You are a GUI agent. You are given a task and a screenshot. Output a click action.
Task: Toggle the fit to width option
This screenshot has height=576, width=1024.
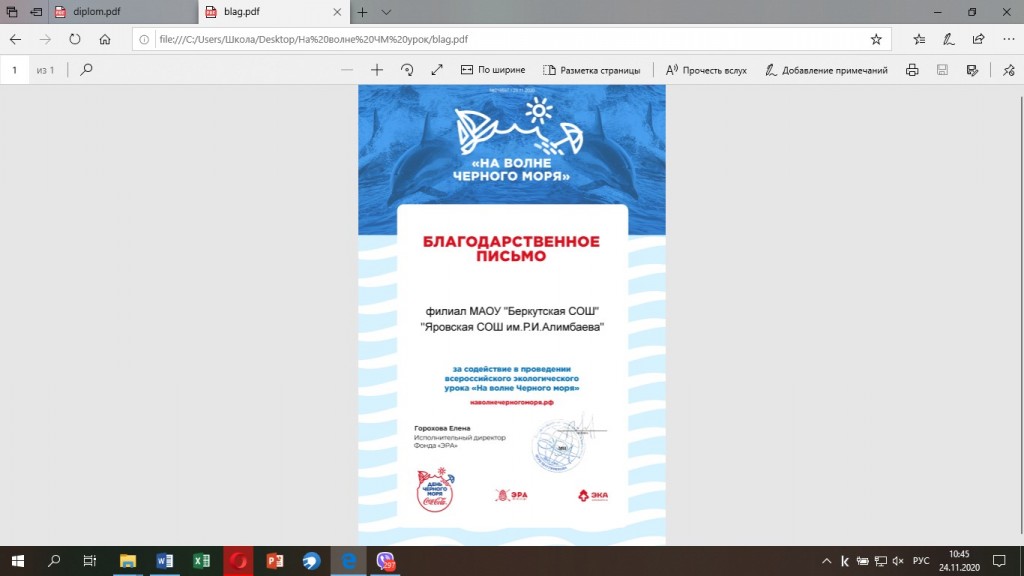[492, 70]
